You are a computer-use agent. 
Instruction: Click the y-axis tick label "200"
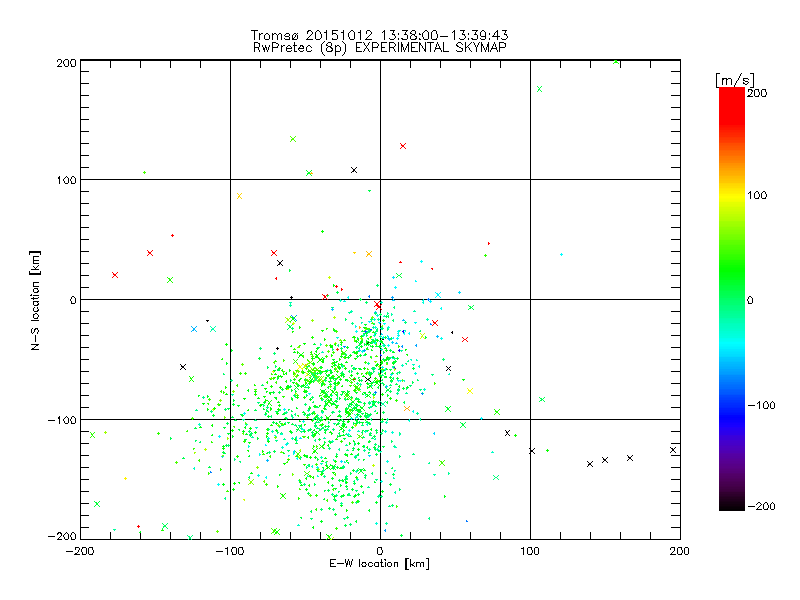pos(66,63)
